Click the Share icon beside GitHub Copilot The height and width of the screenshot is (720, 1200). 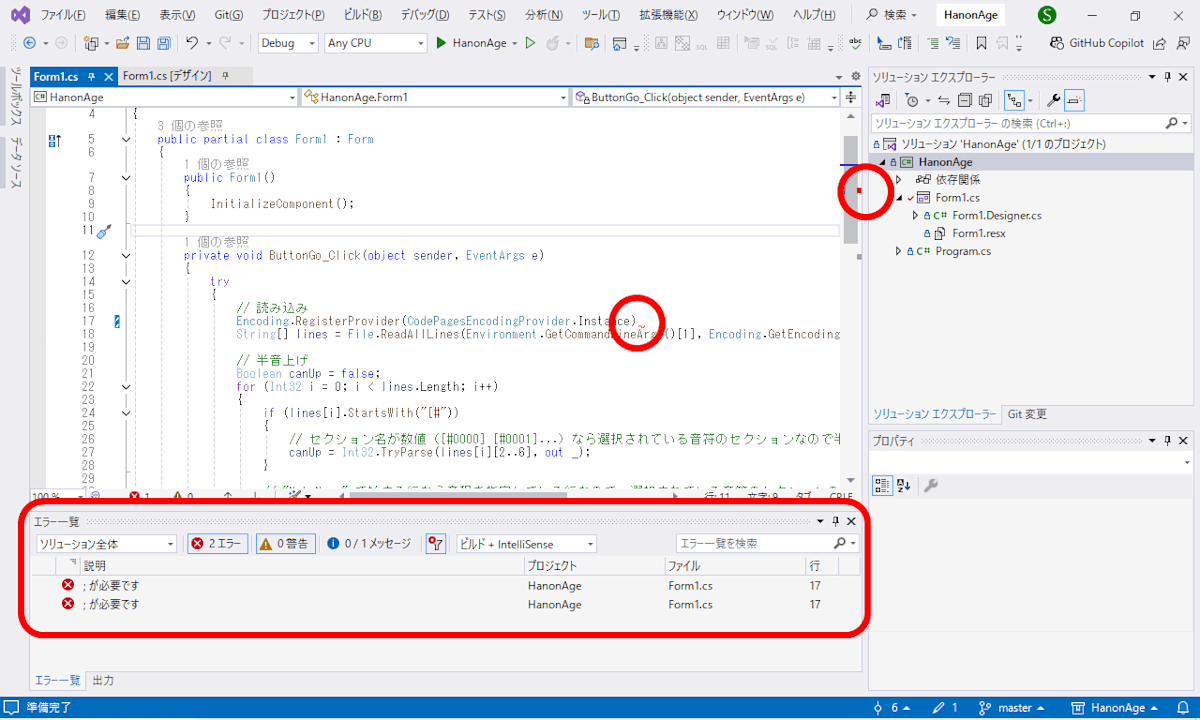[1159, 43]
